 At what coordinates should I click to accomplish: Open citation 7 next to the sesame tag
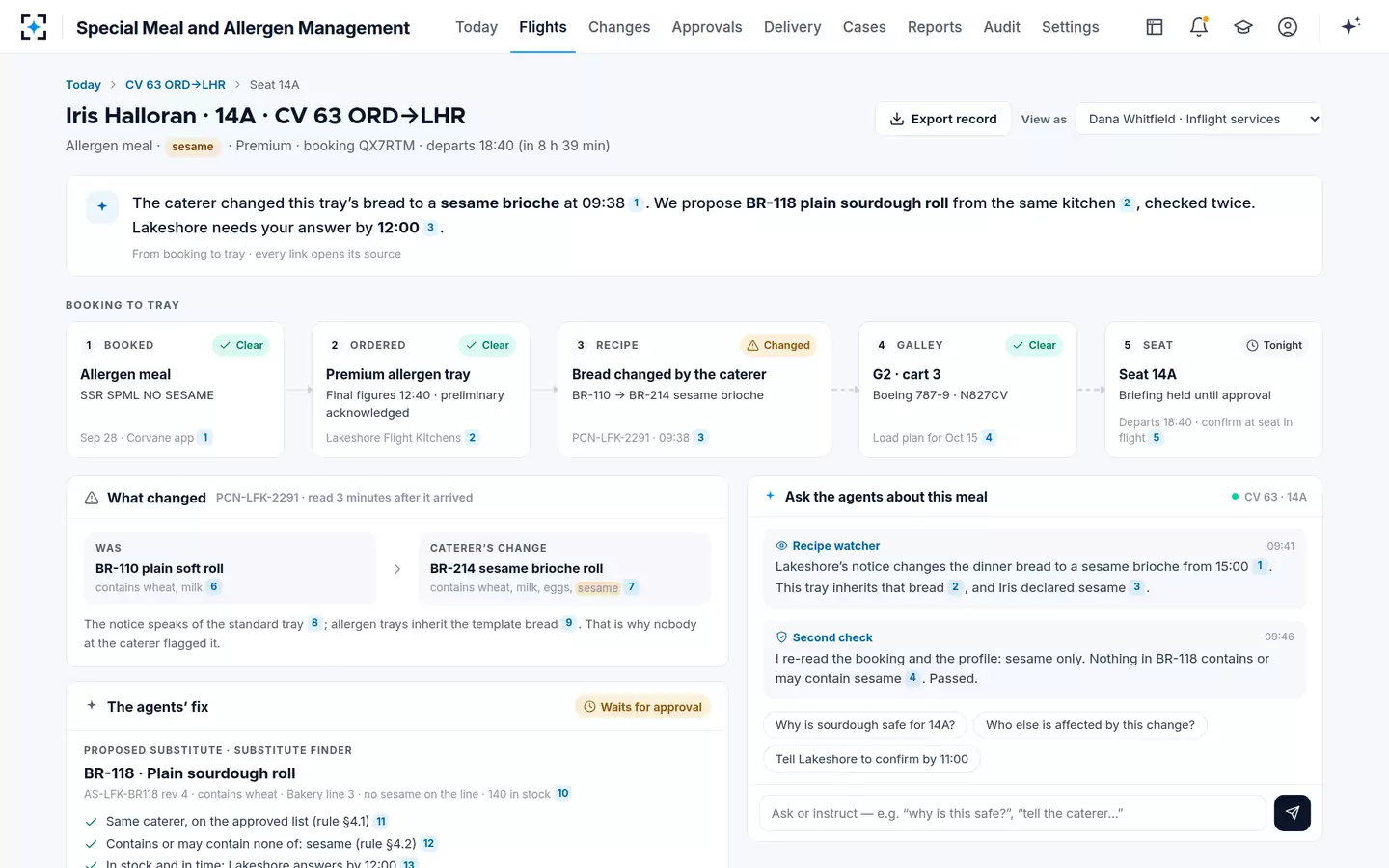click(632, 587)
